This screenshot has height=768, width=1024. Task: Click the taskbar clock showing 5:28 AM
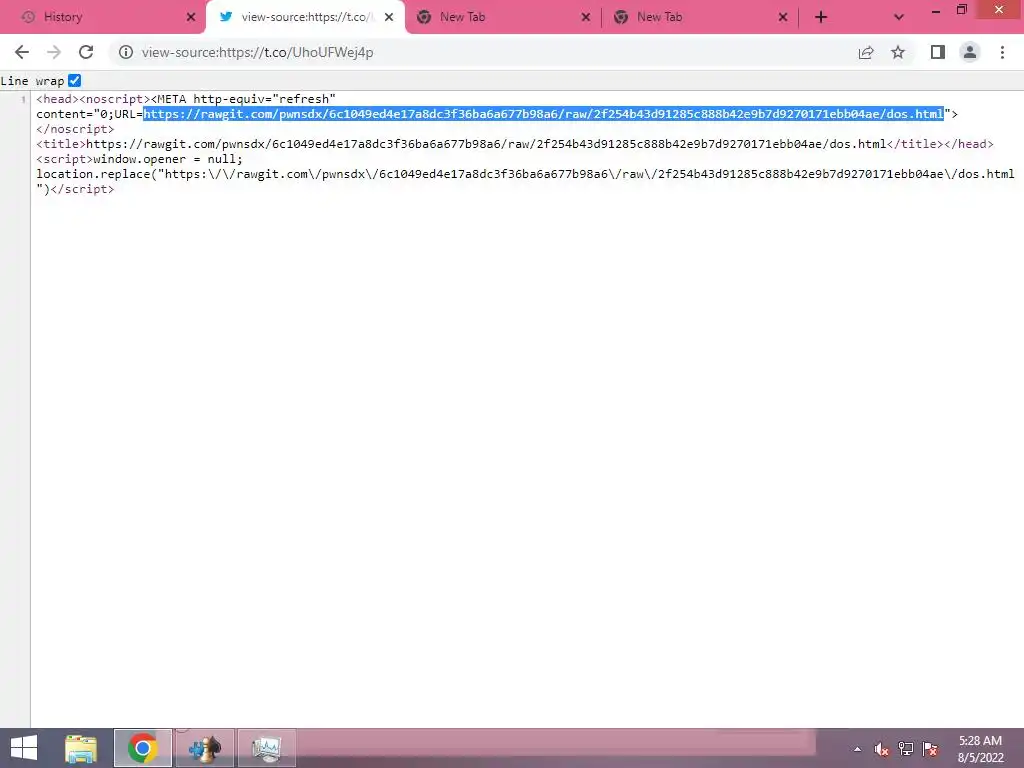click(x=980, y=749)
